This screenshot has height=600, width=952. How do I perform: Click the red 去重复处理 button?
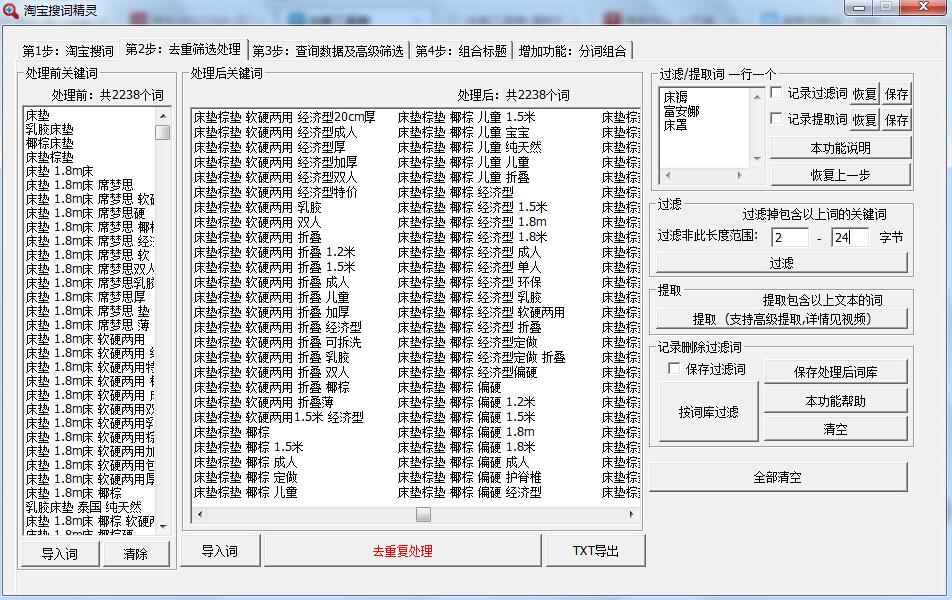click(x=403, y=551)
